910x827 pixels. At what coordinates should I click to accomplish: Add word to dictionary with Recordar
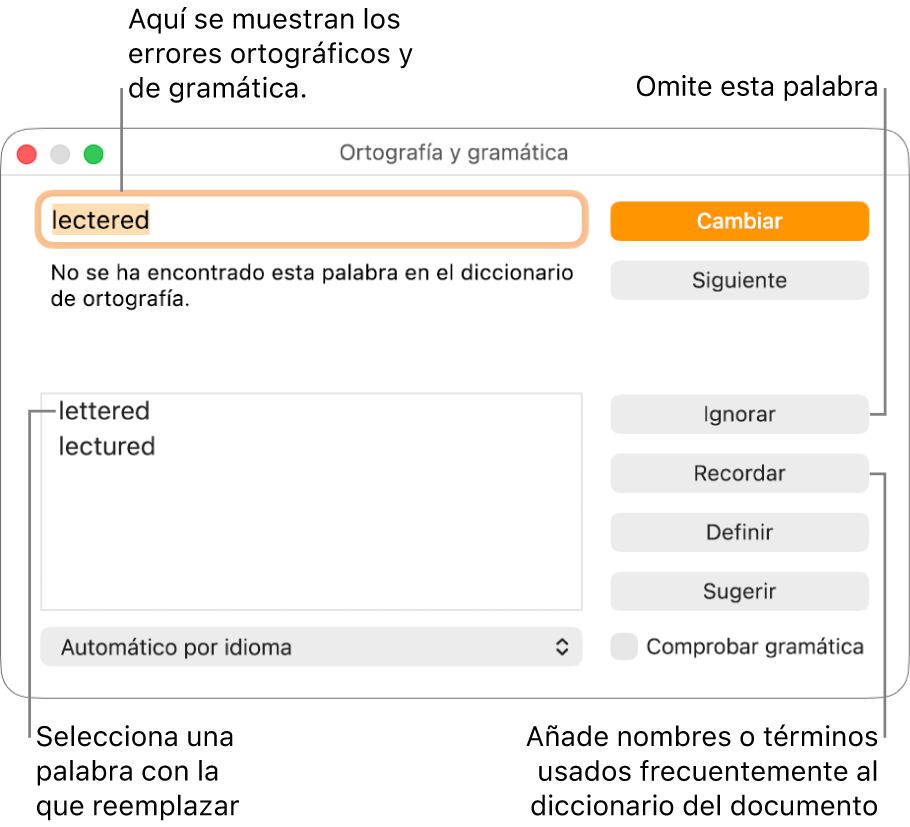[739, 474]
